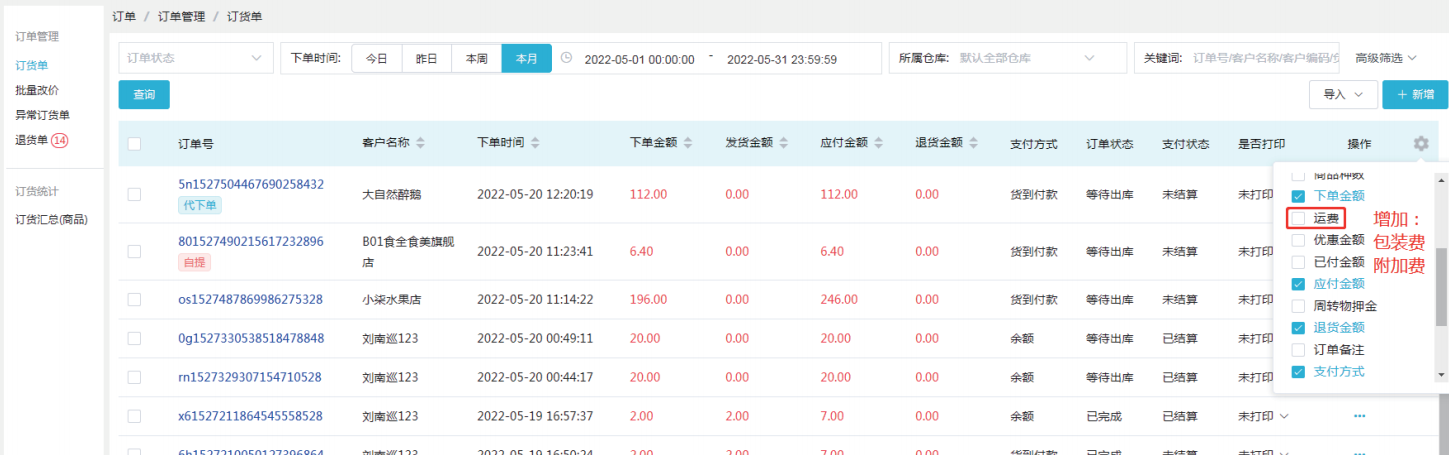Viewport: 1449px width, 455px height.
Task: Sort by 下单金额 using its sort arrows
Action: click(689, 144)
